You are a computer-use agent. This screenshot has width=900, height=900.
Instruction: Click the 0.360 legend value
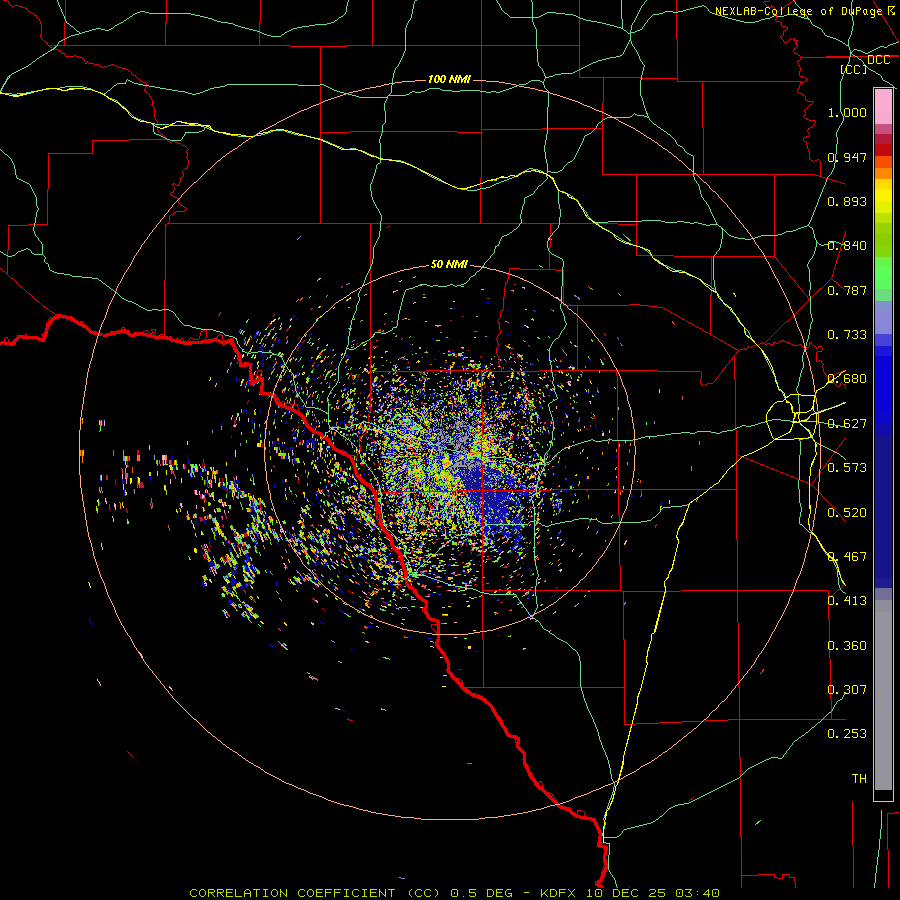[x=847, y=645]
